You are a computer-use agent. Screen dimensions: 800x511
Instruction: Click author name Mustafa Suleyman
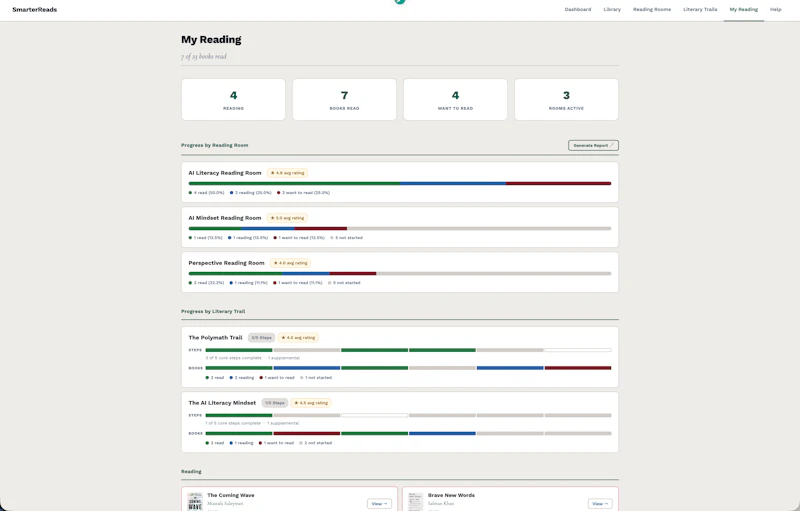225,503
